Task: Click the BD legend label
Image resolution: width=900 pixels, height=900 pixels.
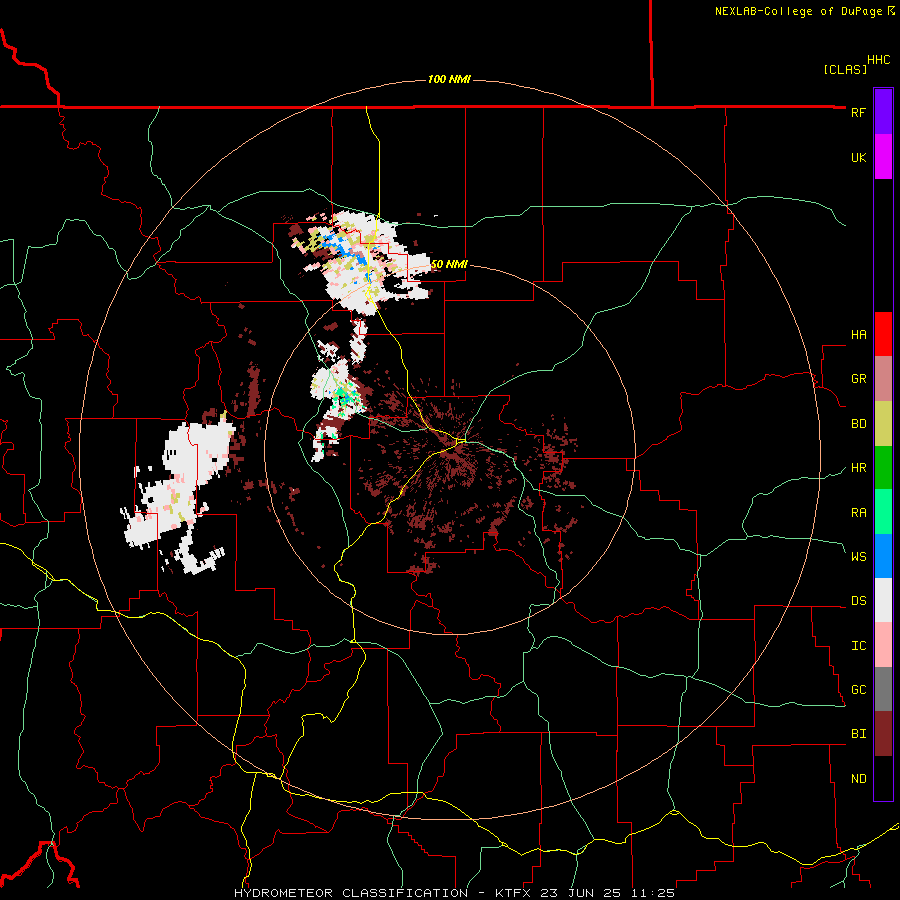Action: (858, 424)
